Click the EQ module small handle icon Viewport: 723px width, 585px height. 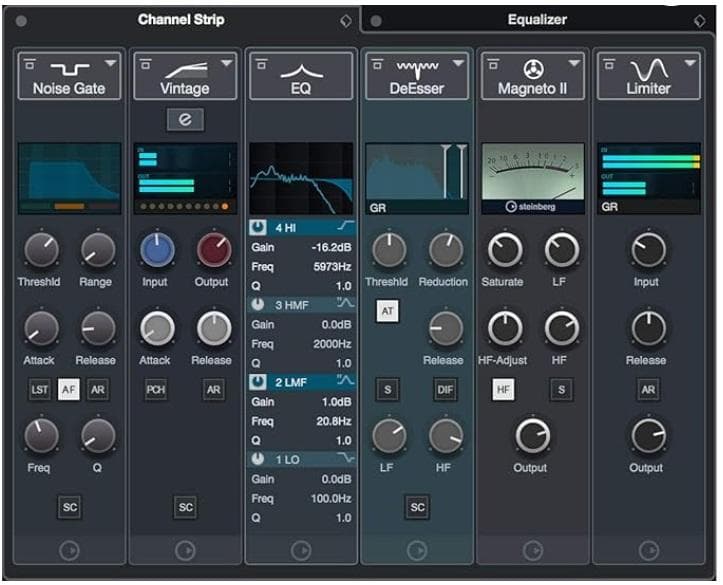(261, 65)
